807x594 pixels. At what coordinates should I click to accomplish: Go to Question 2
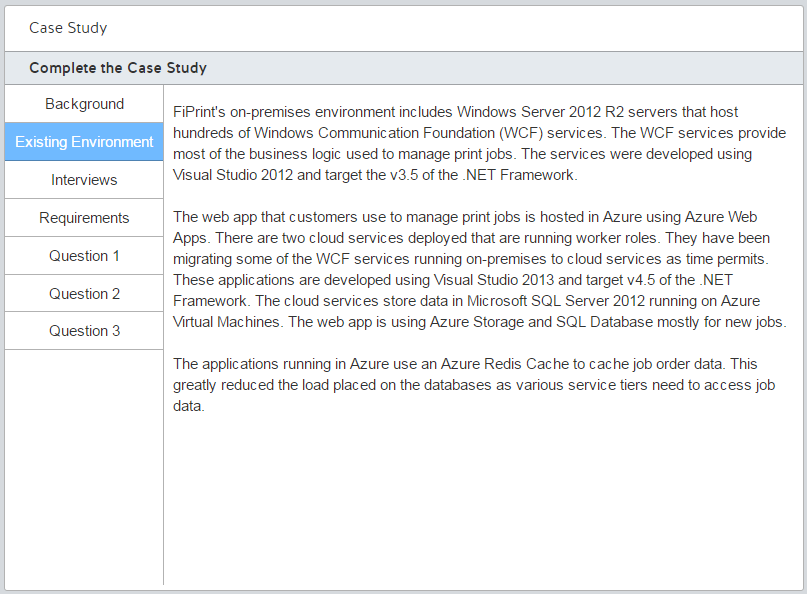pyautogui.click(x=84, y=293)
